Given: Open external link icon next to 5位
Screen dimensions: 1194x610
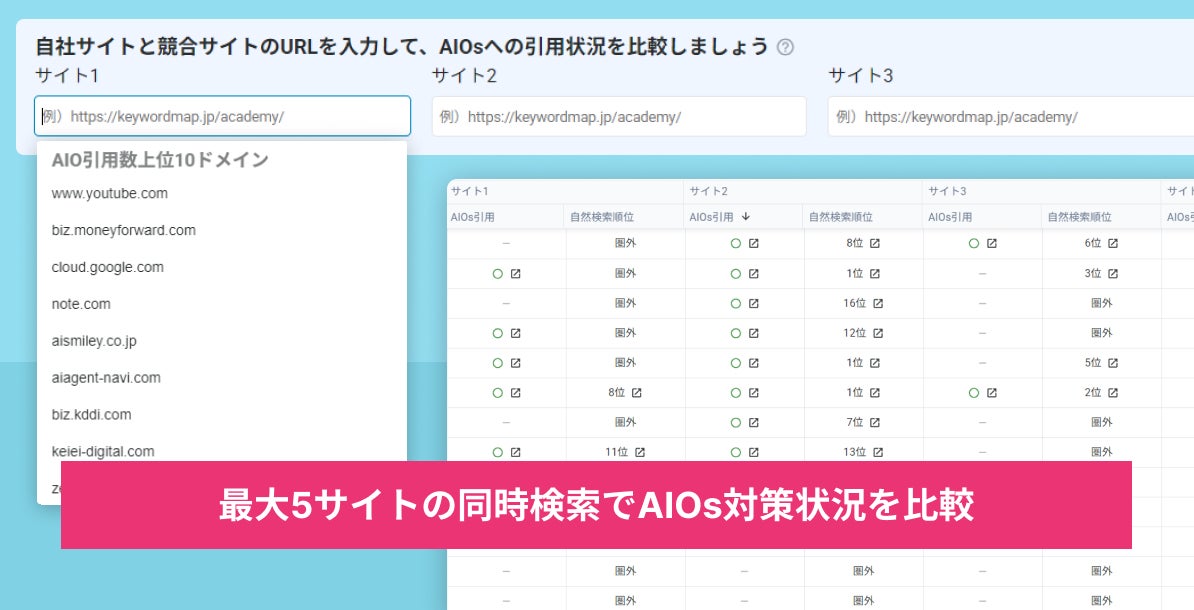Looking at the screenshot, I should [x=1112, y=363].
